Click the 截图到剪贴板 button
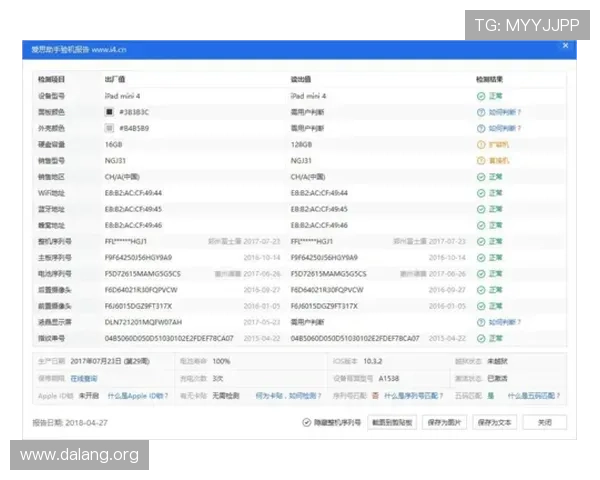The image size is (600, 480). pos(392,423)
